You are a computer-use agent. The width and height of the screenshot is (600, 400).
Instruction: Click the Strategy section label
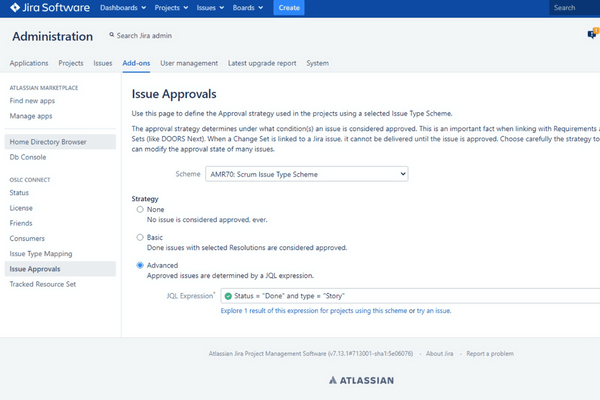click(x=145, y=199)
